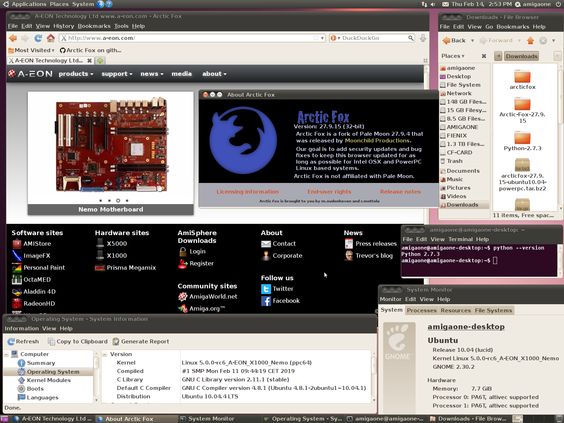Open the Moonchild Productions link
The image size is (564, 423).
pyautogui.click(x=377, y=141)
